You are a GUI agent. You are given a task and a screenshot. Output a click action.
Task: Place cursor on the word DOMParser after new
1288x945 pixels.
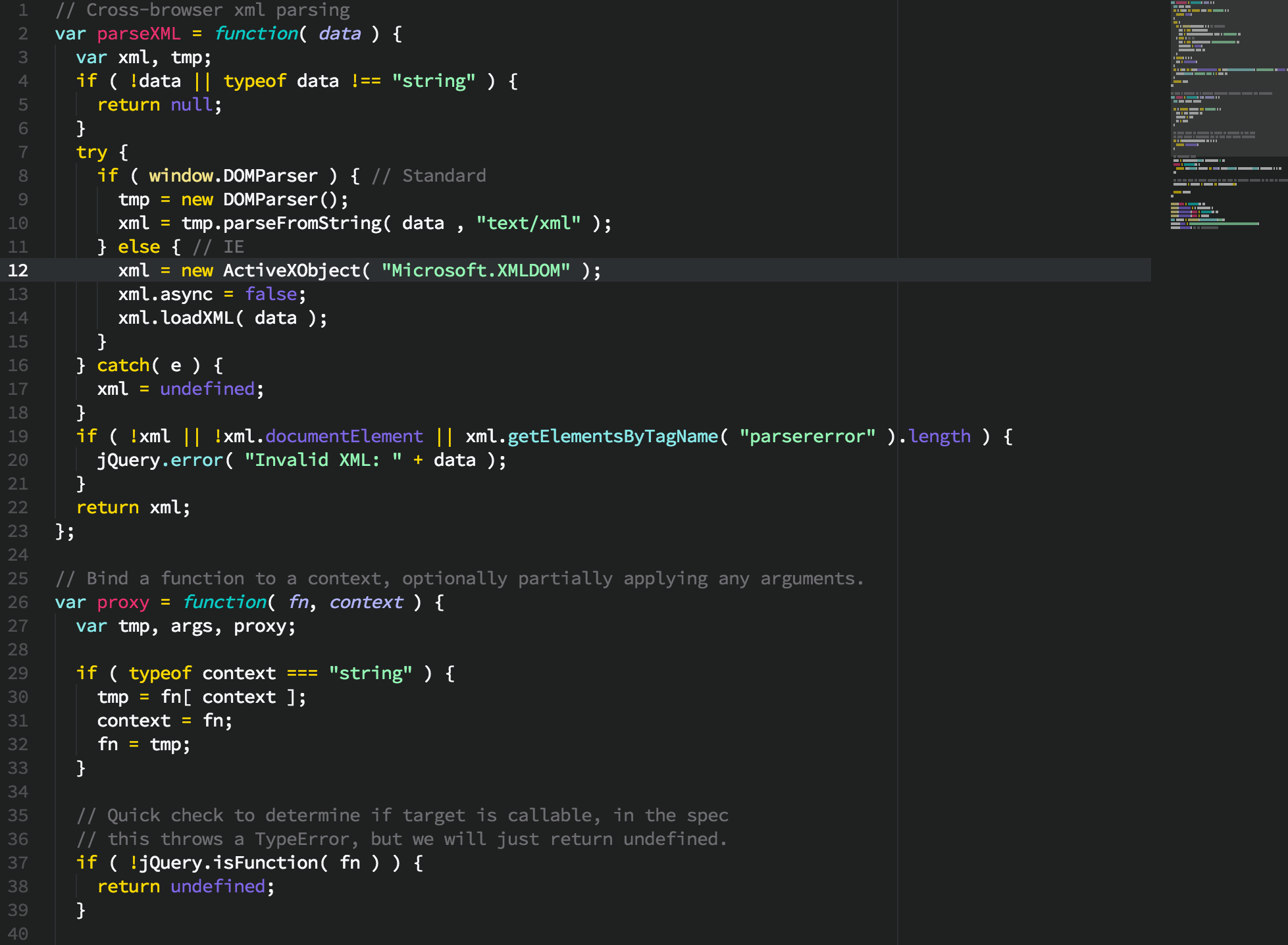click(270, 199)
